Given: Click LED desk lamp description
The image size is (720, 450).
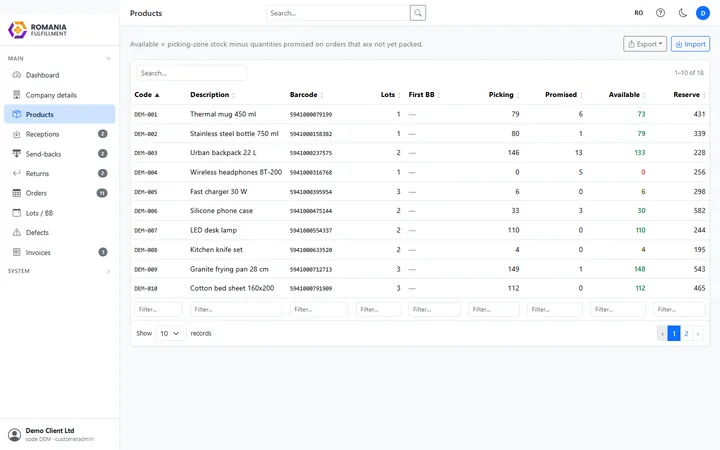Looking at the screenshot, I should pyautogui.click(x=214, y=230).
